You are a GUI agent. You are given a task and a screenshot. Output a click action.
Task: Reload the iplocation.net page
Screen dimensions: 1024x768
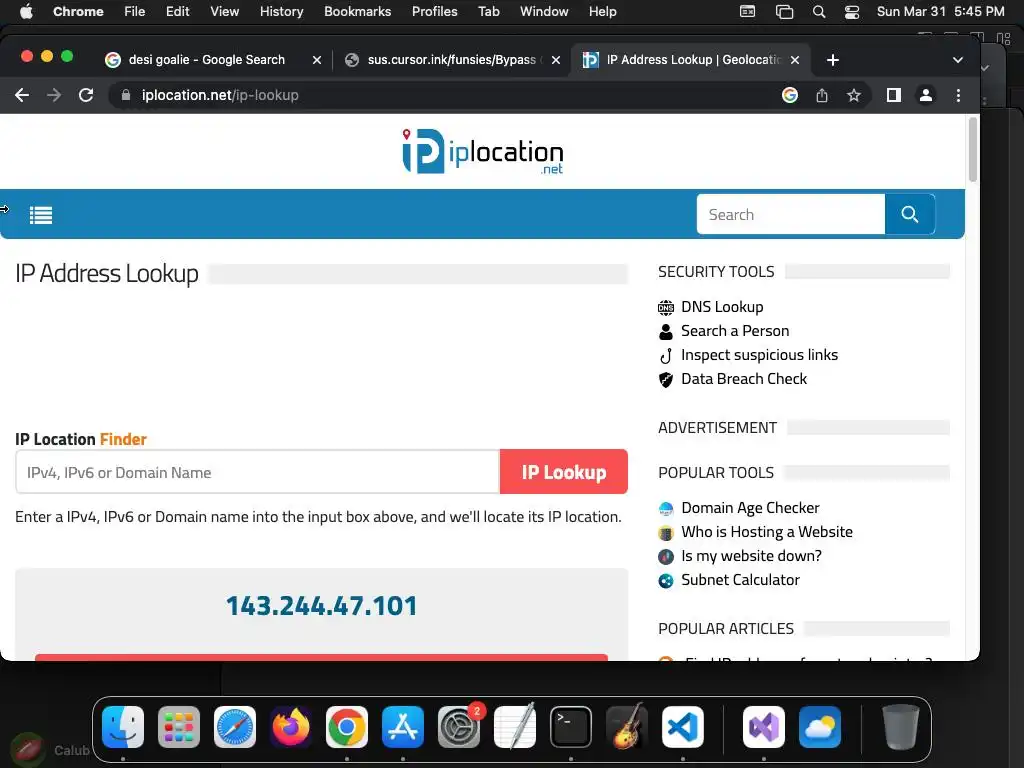tap(86, 95)
